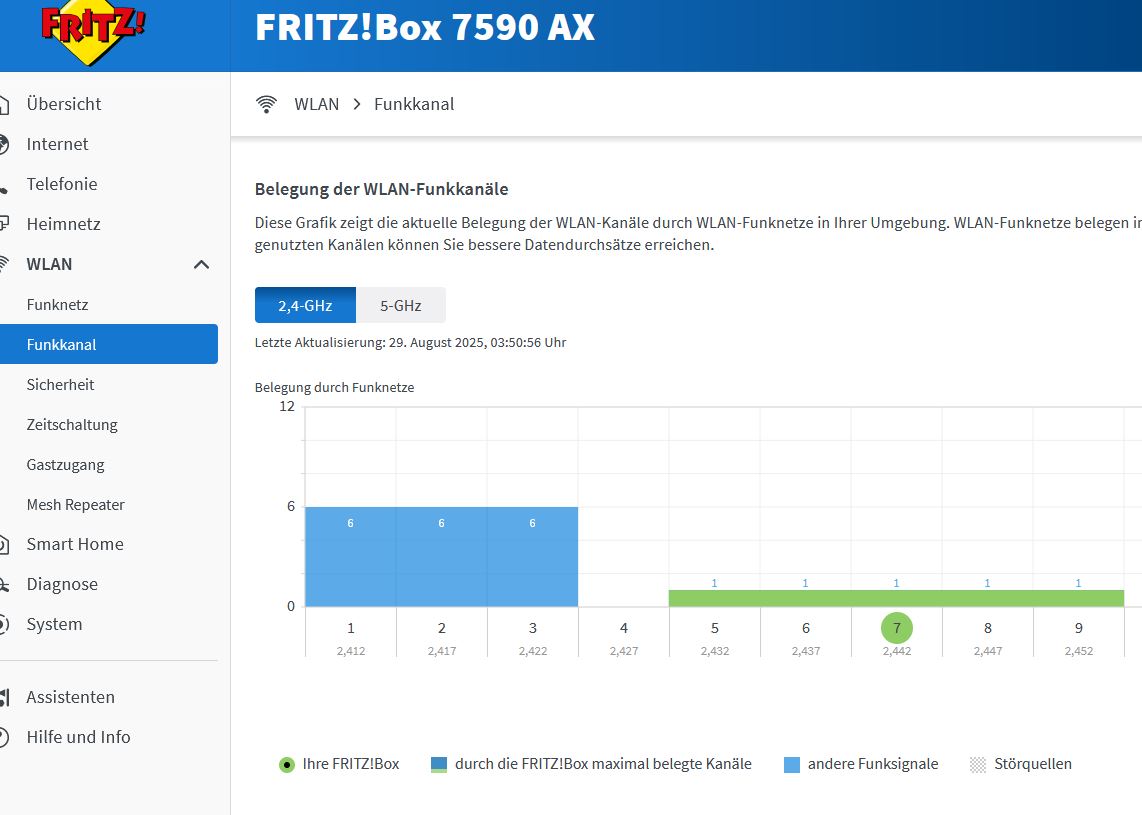Switch to the 5-GHz tab
1142x815 pixels.
coord(401,305)
